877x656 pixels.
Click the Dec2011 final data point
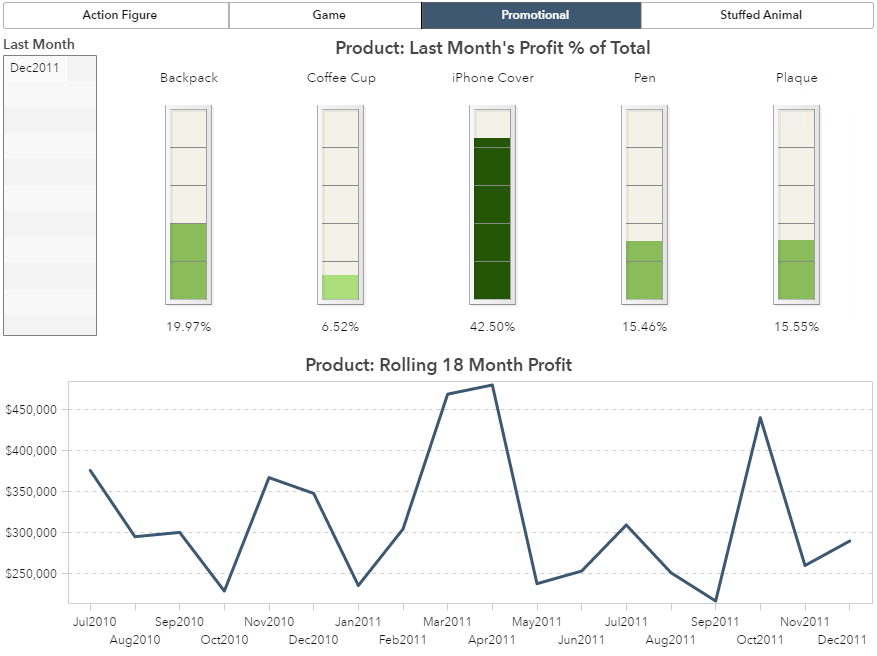[x=849, y=541]
